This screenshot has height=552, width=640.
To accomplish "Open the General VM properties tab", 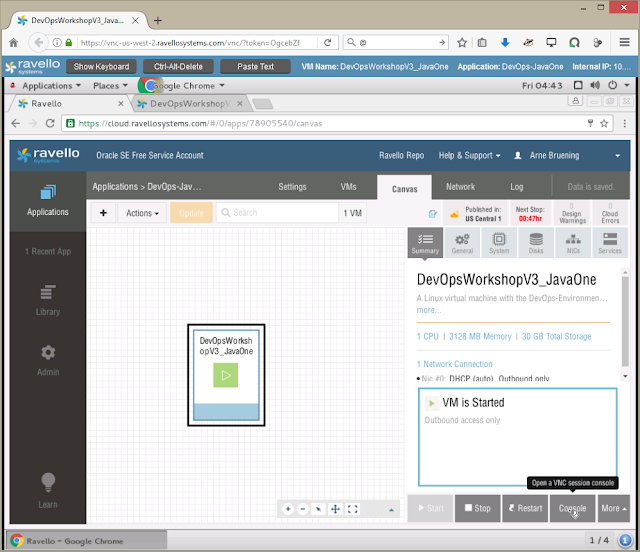I will click(462, 243).
